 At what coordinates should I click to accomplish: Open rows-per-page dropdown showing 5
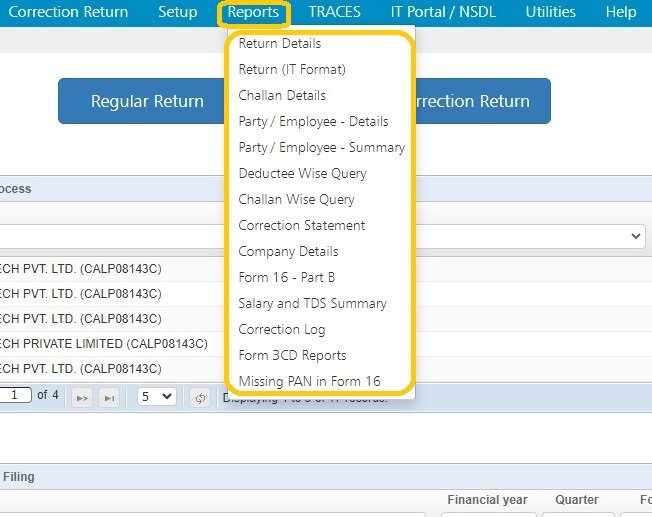[156, 396]
